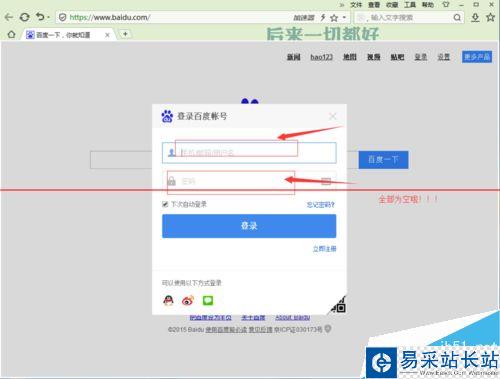
Task: Click the 关于百度 footer link
Action: [253, 318]
